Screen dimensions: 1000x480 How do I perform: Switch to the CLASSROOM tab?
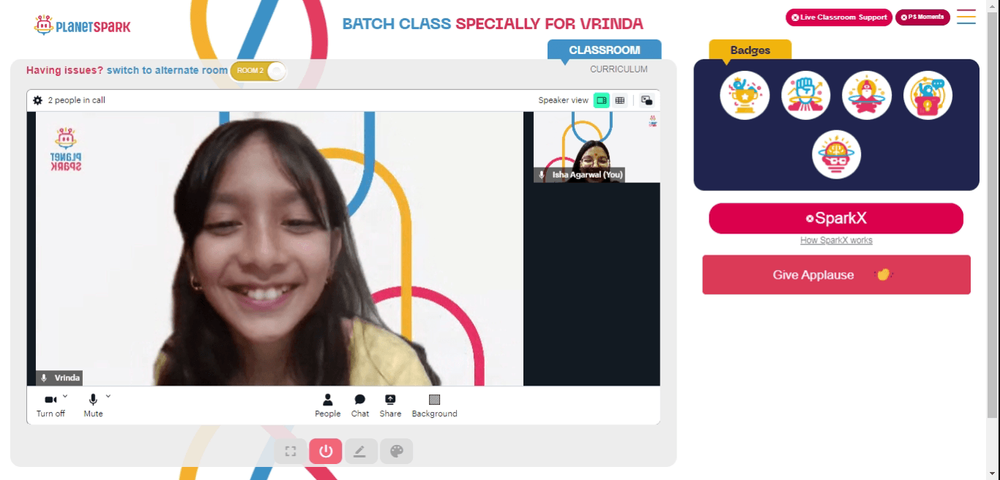604,50
